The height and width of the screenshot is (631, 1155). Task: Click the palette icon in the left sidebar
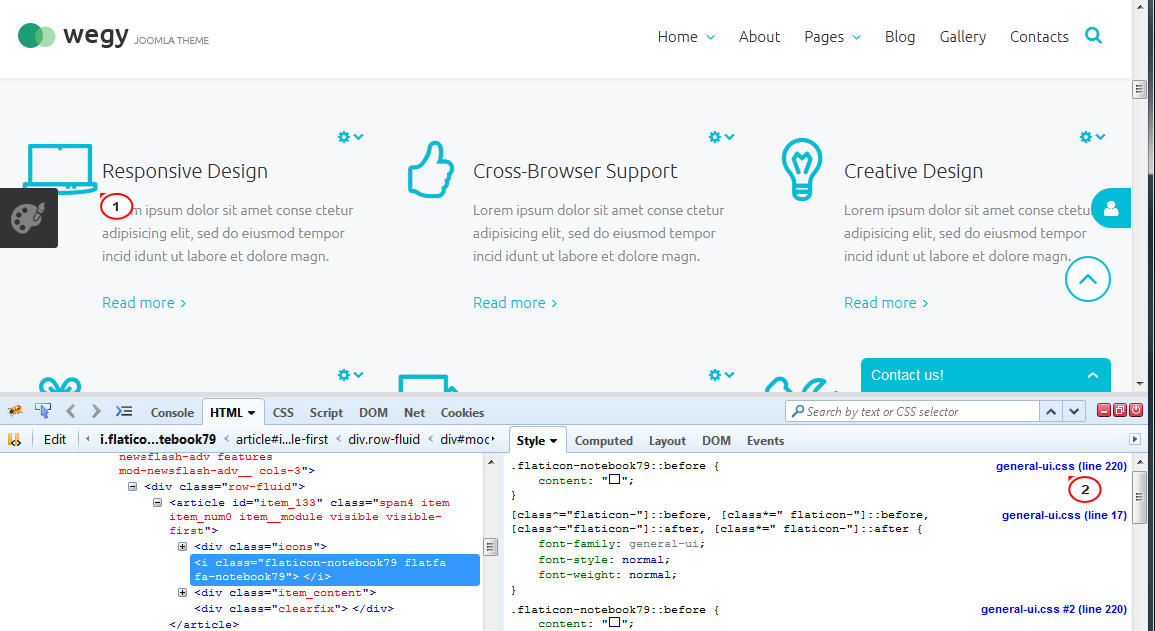[x=28, y=216]
